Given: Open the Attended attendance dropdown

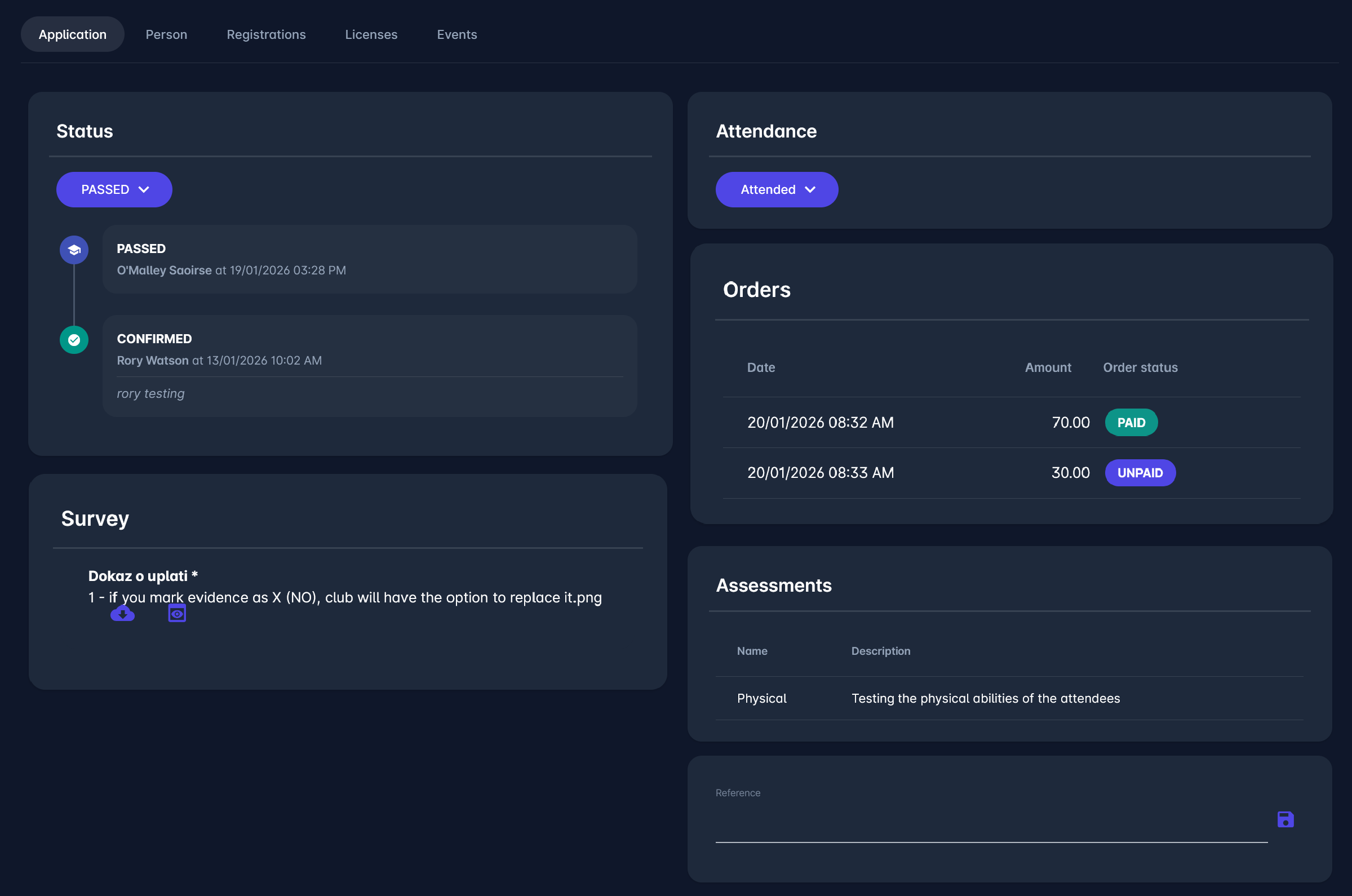Looking at the screenshot, I should (777, 190).
